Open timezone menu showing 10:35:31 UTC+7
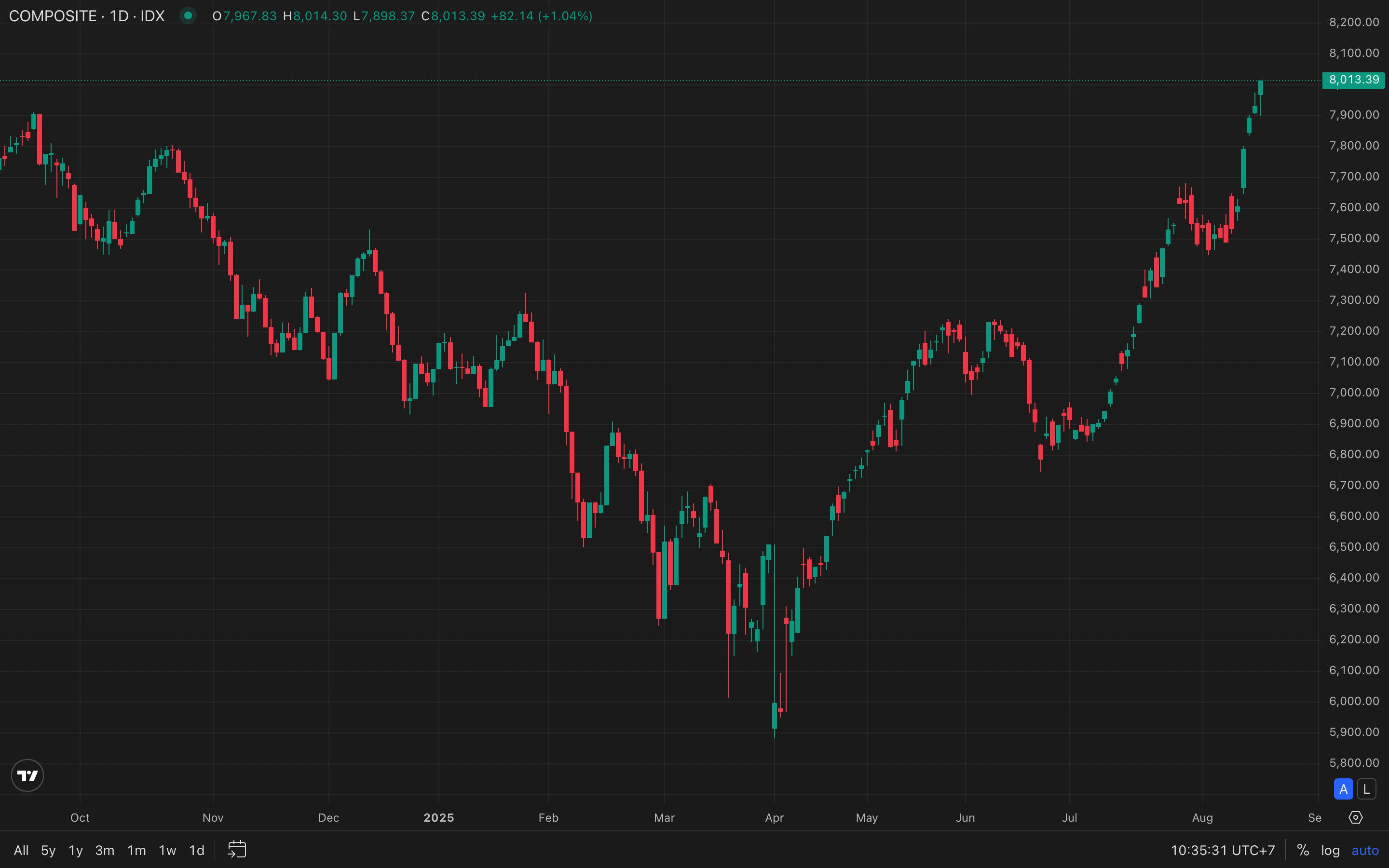Viewport: 1389px width, 868px height. (1223, 850)
